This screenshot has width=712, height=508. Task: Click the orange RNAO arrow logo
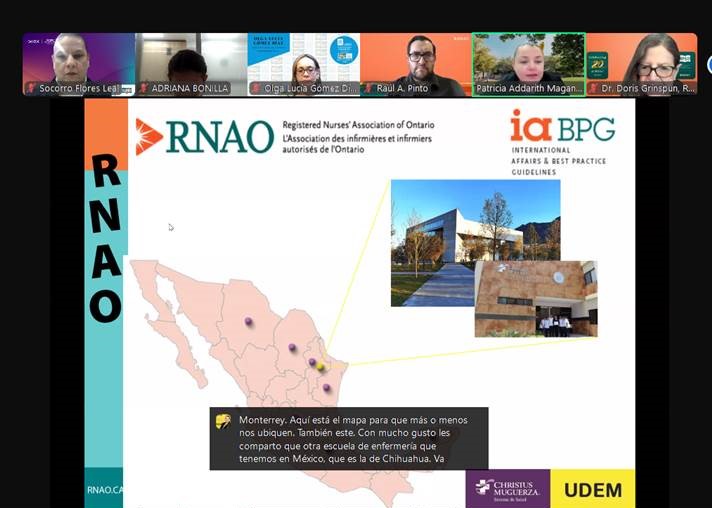click(149, 137)
